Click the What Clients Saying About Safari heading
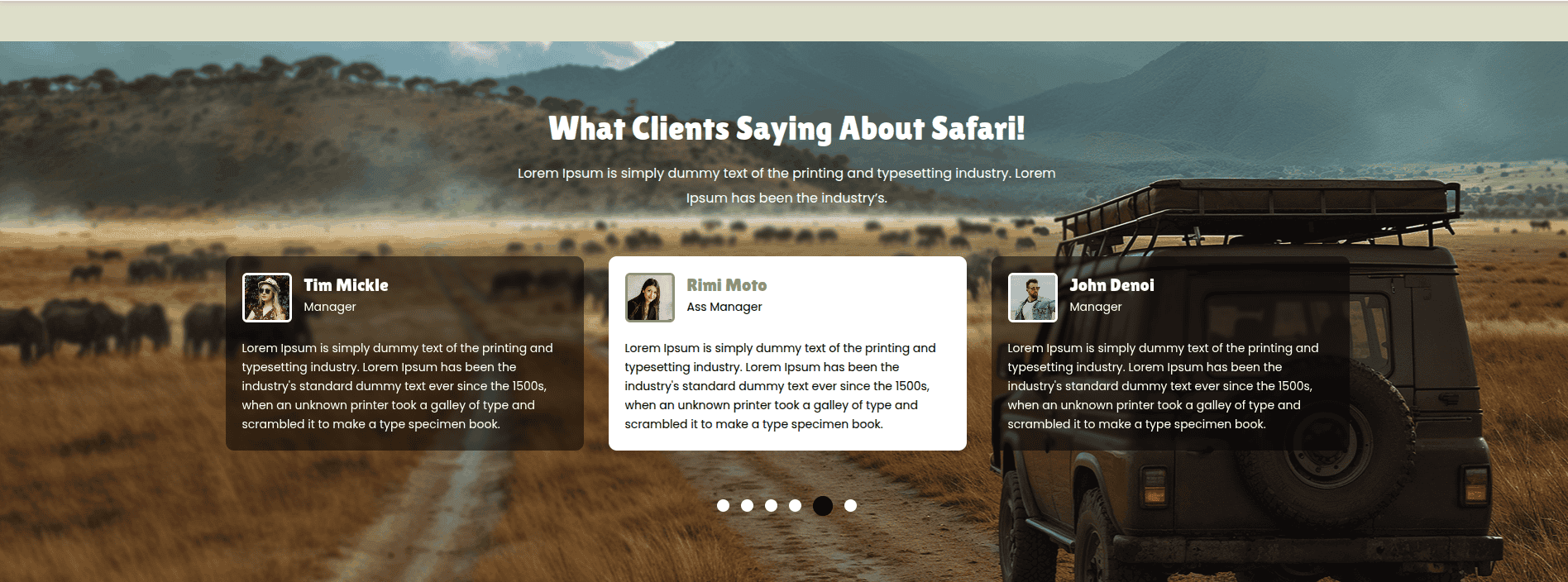 (786, 128)
